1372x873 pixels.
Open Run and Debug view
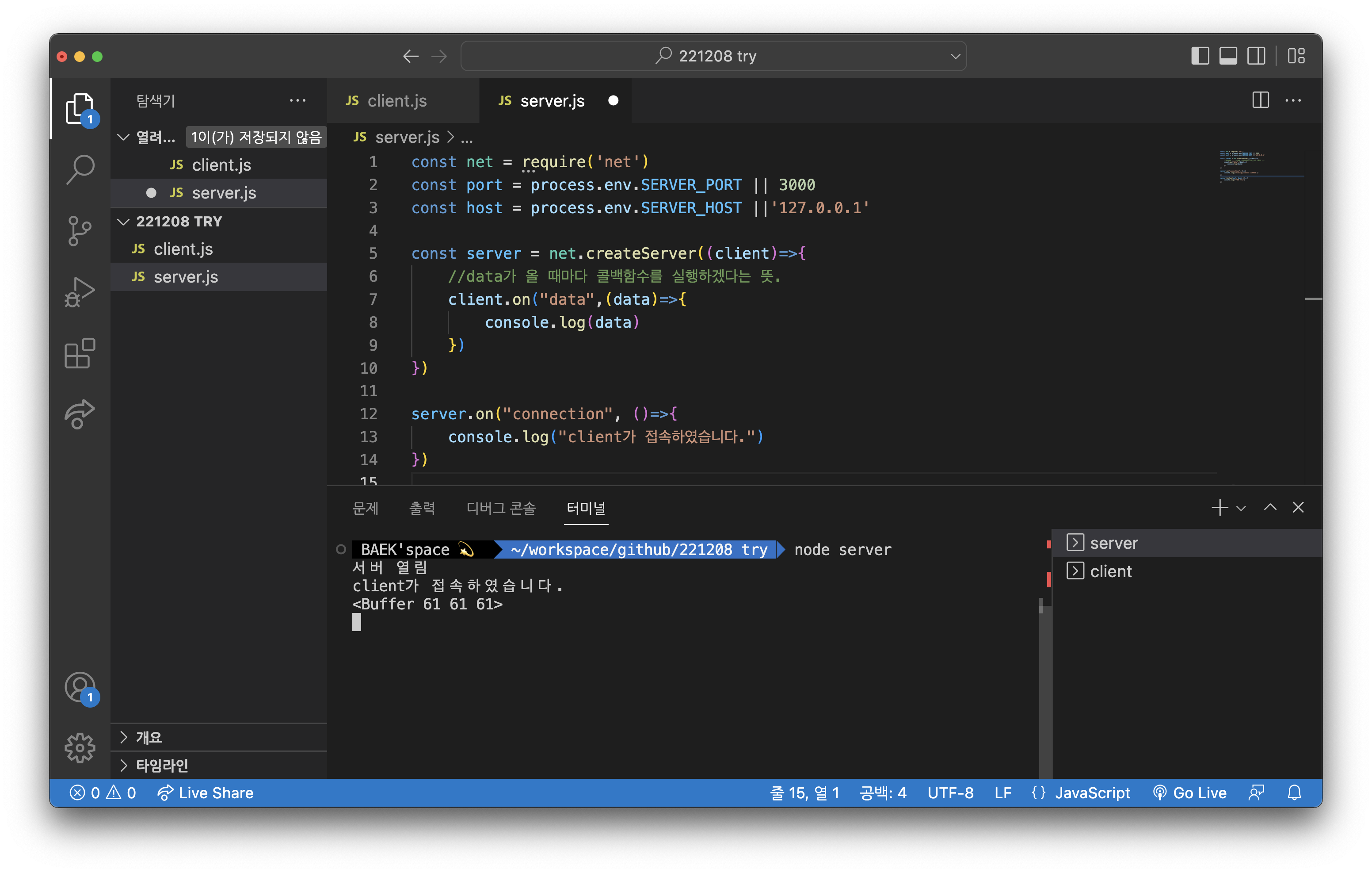pyautogui.click(x=80, y=291)
